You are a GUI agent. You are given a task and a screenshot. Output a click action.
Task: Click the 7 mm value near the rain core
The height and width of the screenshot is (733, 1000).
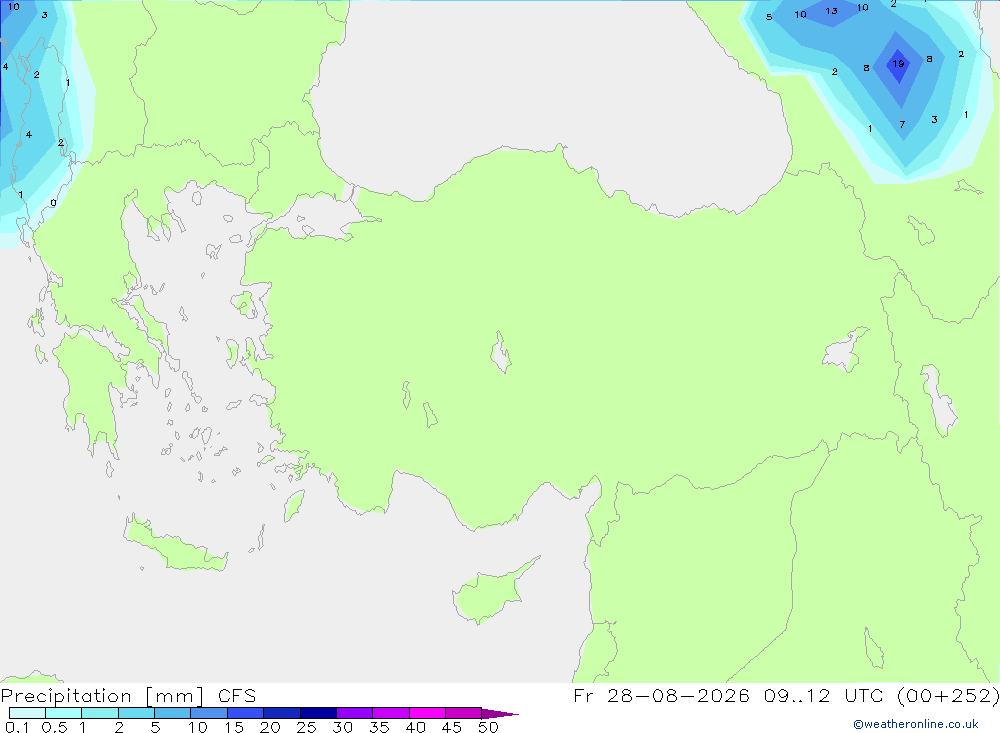pos(902,124)
